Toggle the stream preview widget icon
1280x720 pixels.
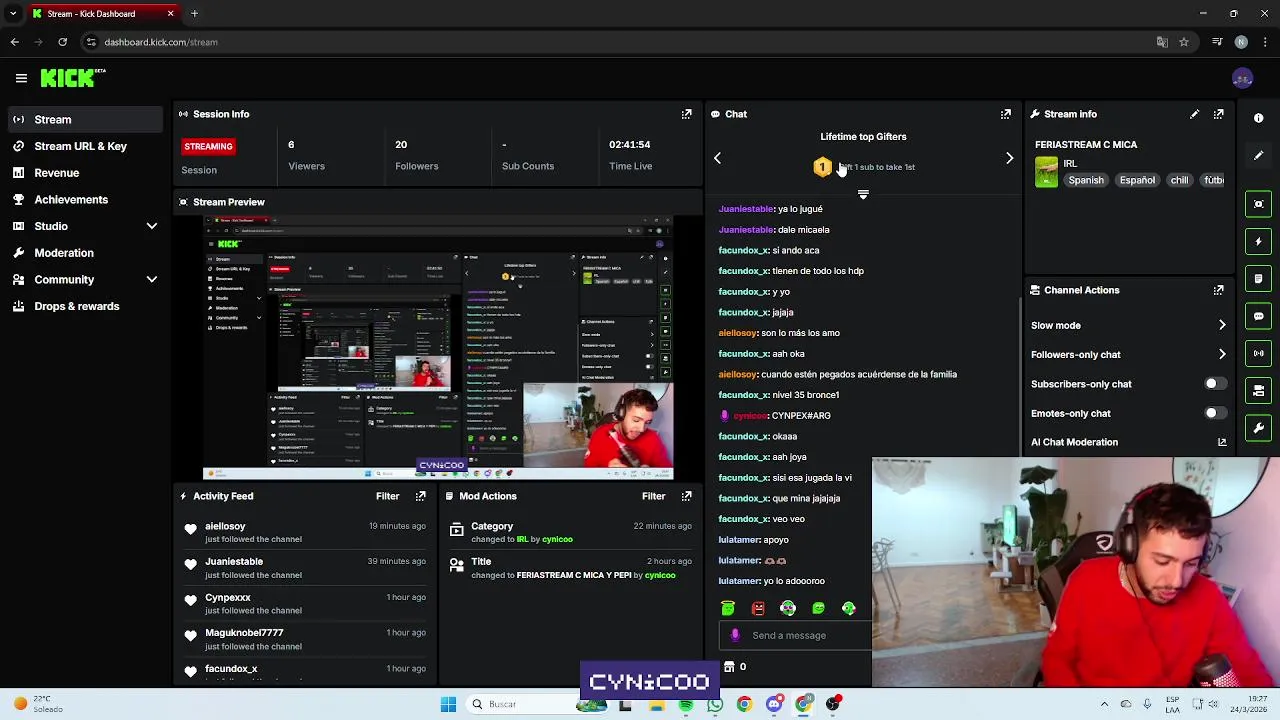1258,204
